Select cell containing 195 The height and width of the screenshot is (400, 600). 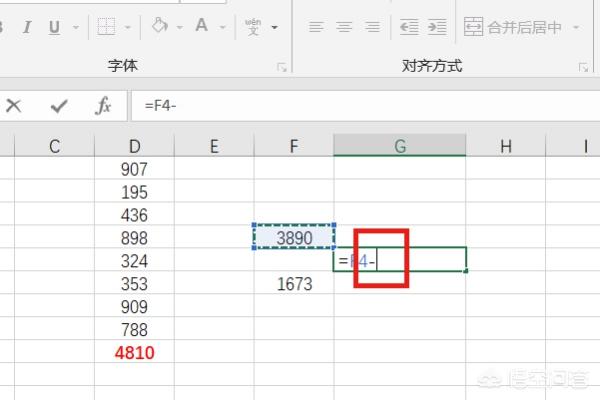pyautogui.click(x=134, y=192)
